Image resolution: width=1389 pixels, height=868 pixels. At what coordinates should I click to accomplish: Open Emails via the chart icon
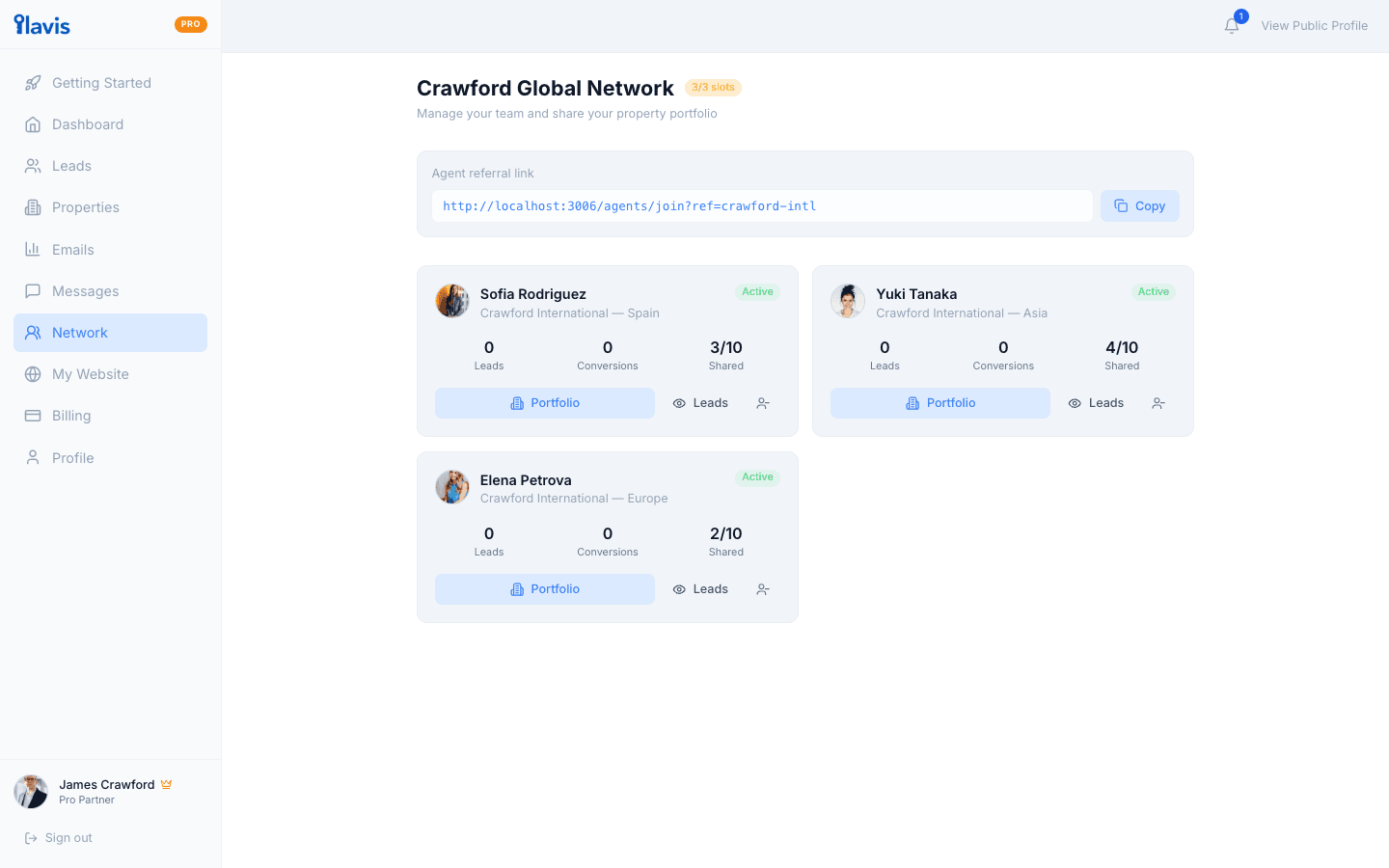click(x=34, y=249)
